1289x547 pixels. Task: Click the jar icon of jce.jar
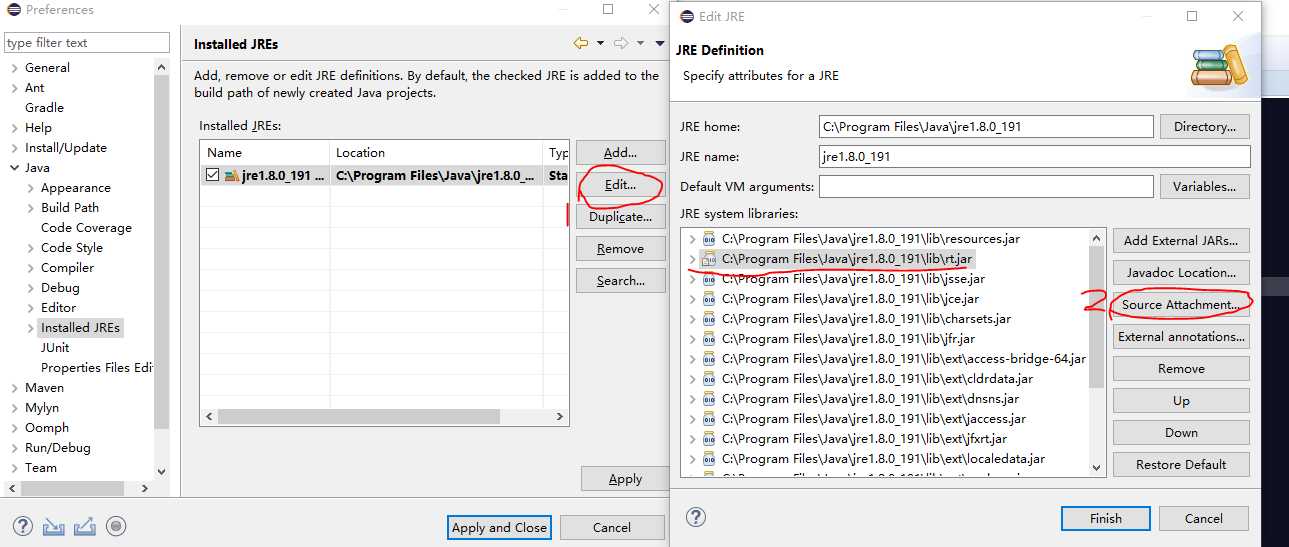709,299
